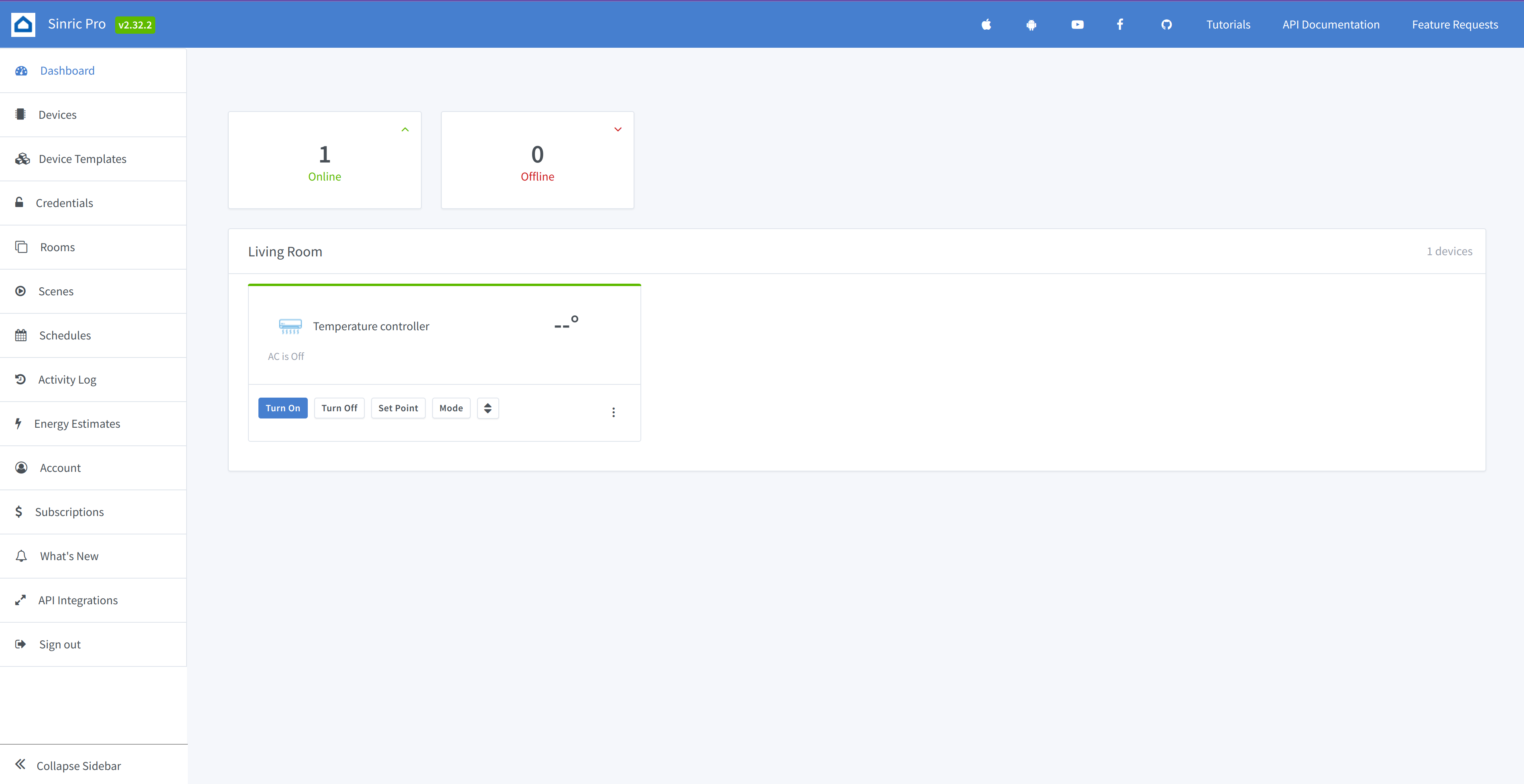Open the three-dot menu on Temperature controller card
This screenshot has width=1524, height=784.
click(614, 412)
